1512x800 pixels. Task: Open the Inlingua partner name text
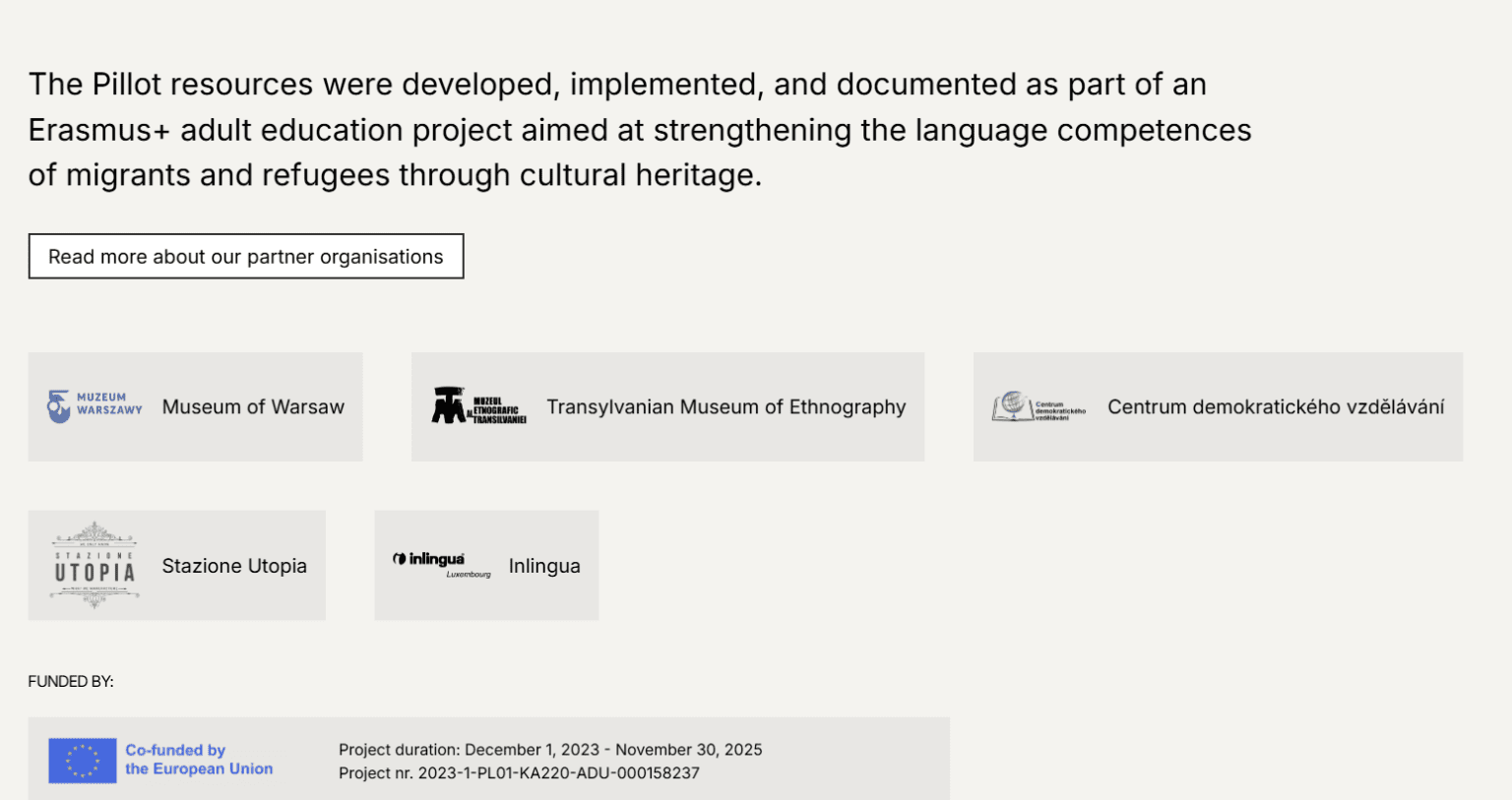pos(544,566)
